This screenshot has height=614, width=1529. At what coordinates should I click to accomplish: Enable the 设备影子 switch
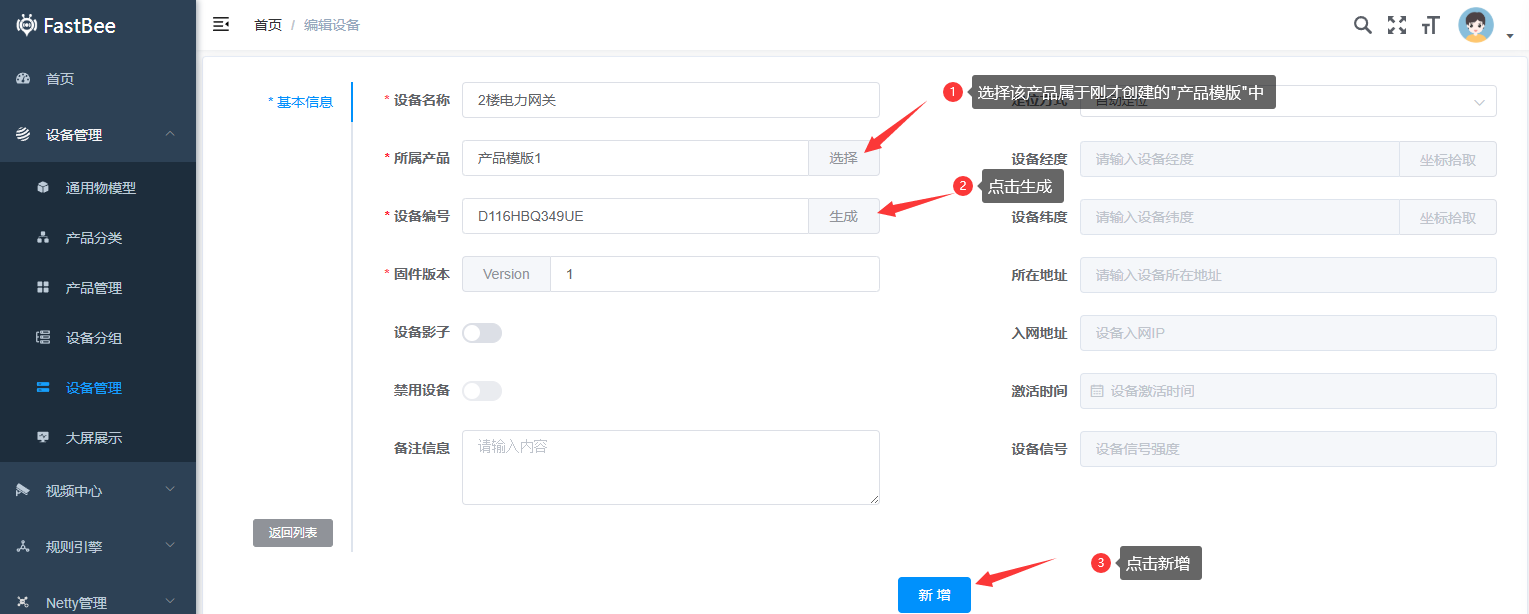482,333
